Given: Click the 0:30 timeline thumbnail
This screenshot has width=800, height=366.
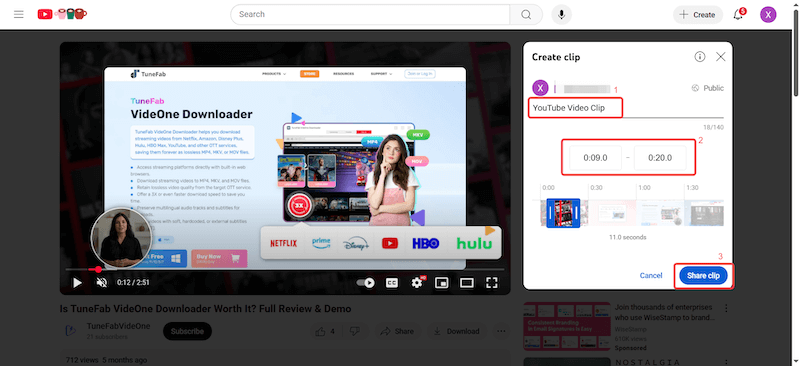Looking at the screenshot, I should click(x=613, y=212).
